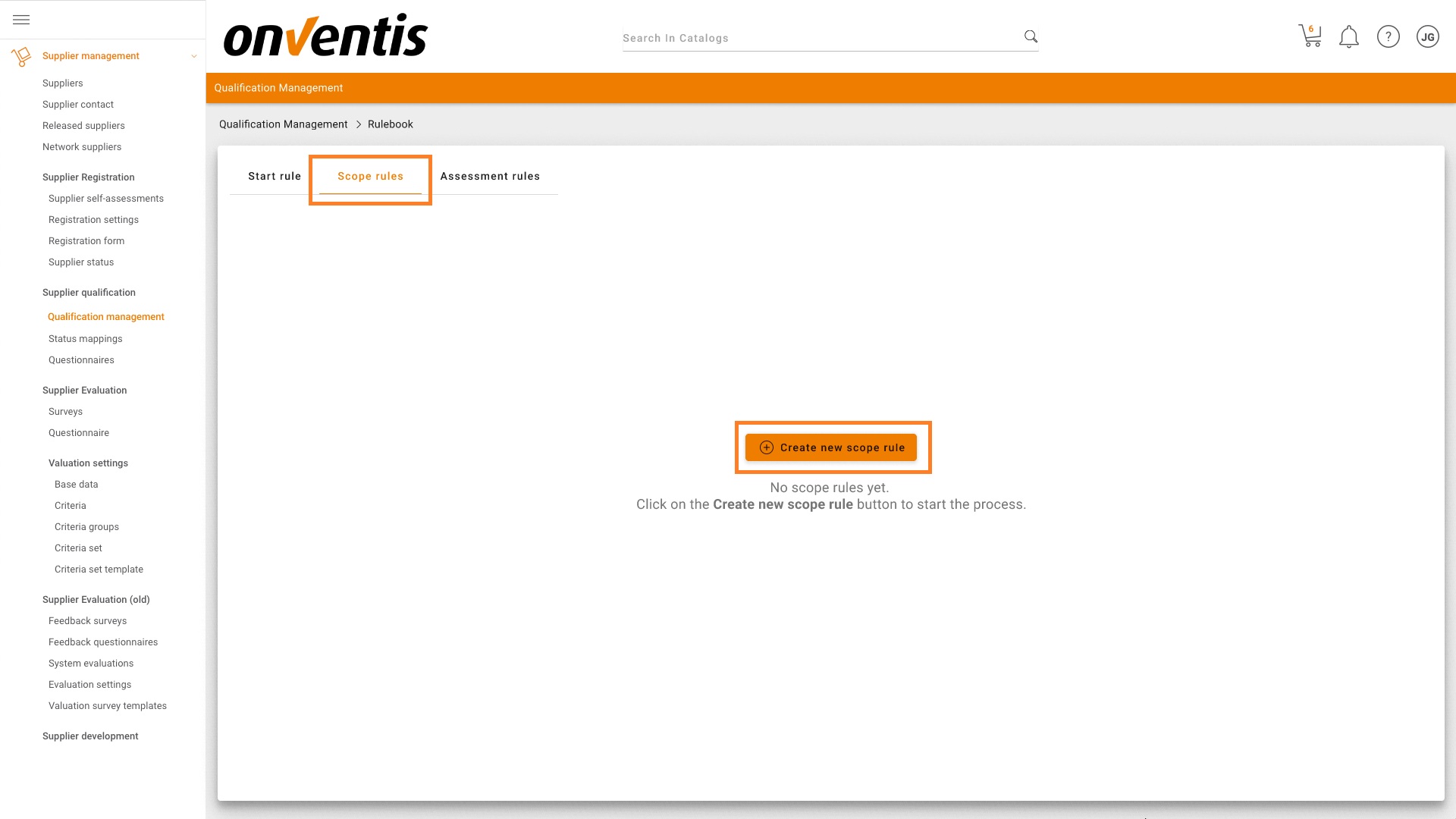Screen dimensions: 1456x819
Task: Collapse the Supplier management section chevron
Action: [194, 56]
